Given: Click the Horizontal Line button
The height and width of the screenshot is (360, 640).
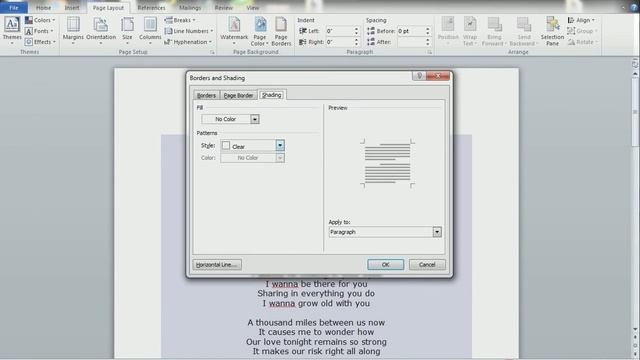Looking at the screenshot, I should click(217, 264).
